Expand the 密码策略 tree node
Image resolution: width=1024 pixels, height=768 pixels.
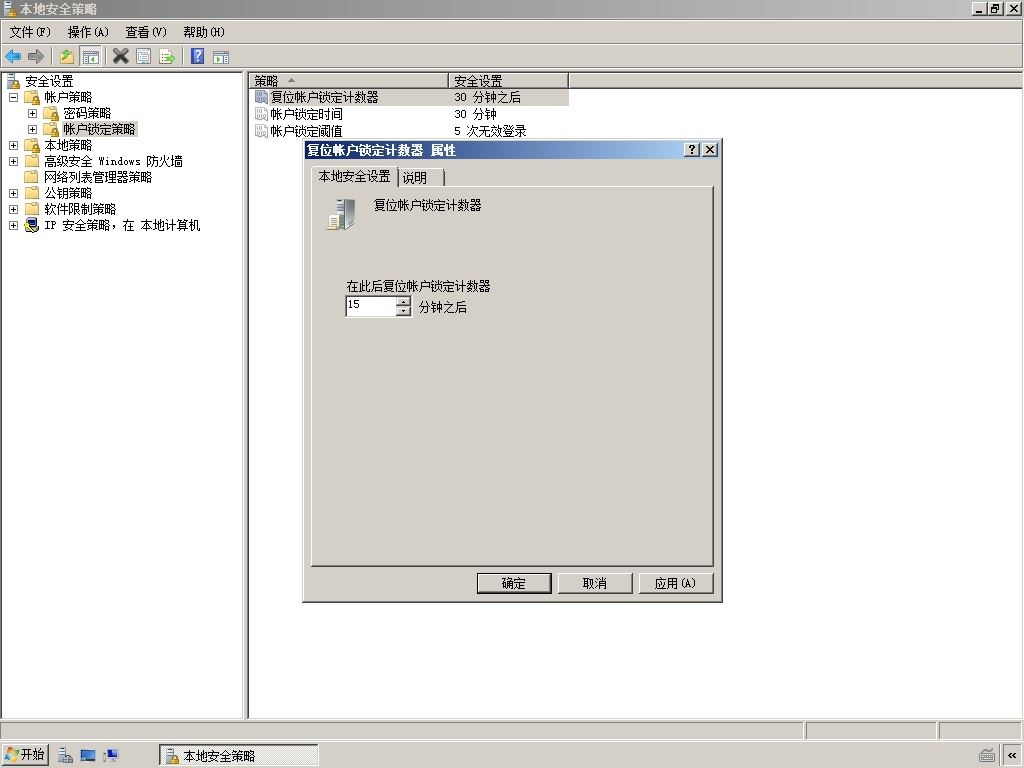pyautogui.click(x=32, y=114)
